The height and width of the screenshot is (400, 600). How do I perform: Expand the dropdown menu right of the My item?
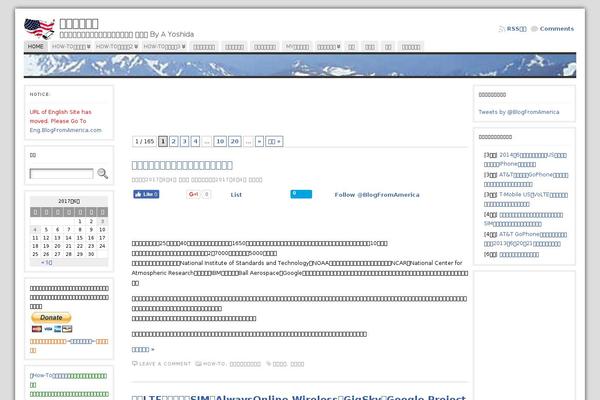[x=328, y=47]
